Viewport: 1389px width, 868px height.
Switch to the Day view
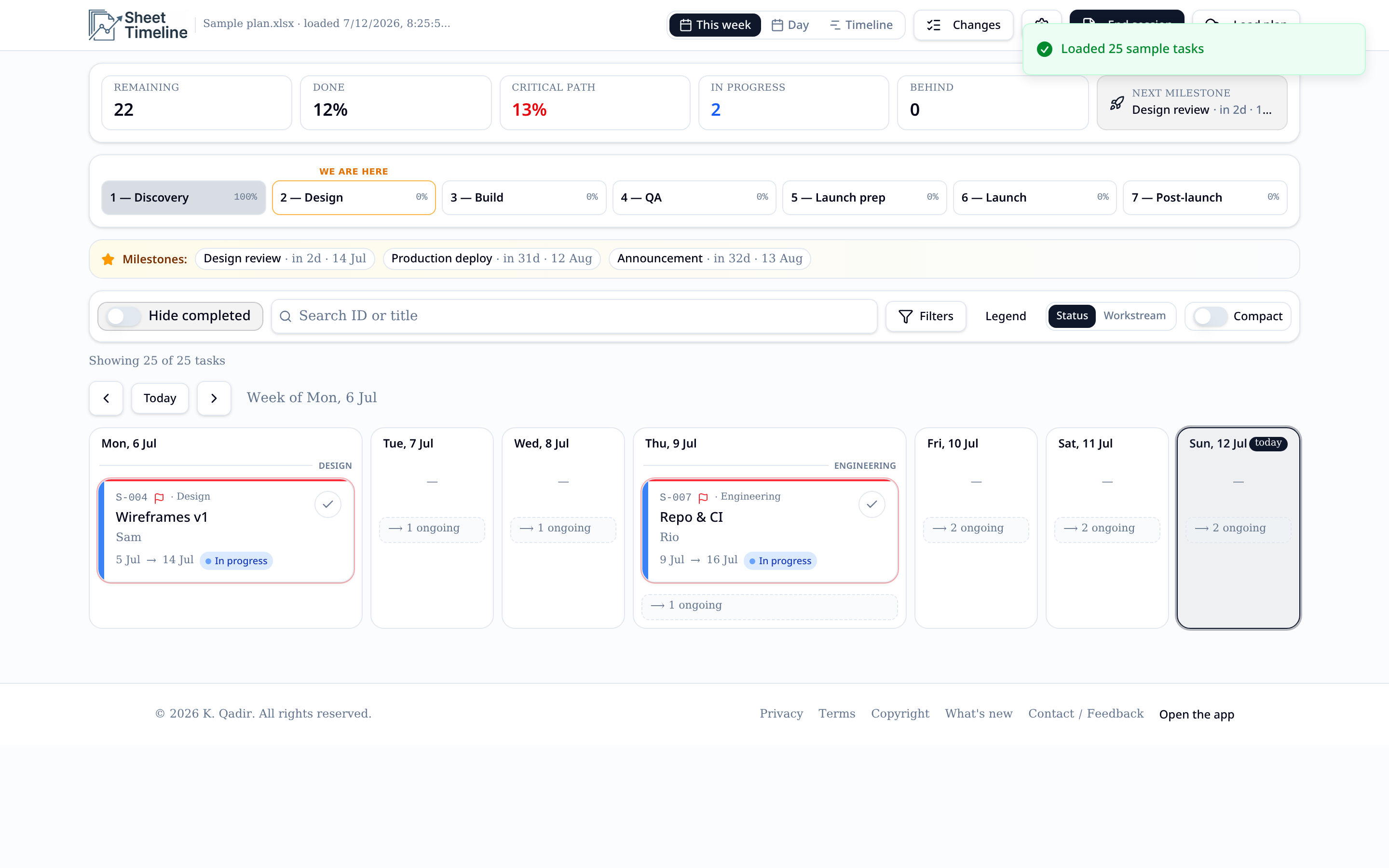(x=790, y=25)
